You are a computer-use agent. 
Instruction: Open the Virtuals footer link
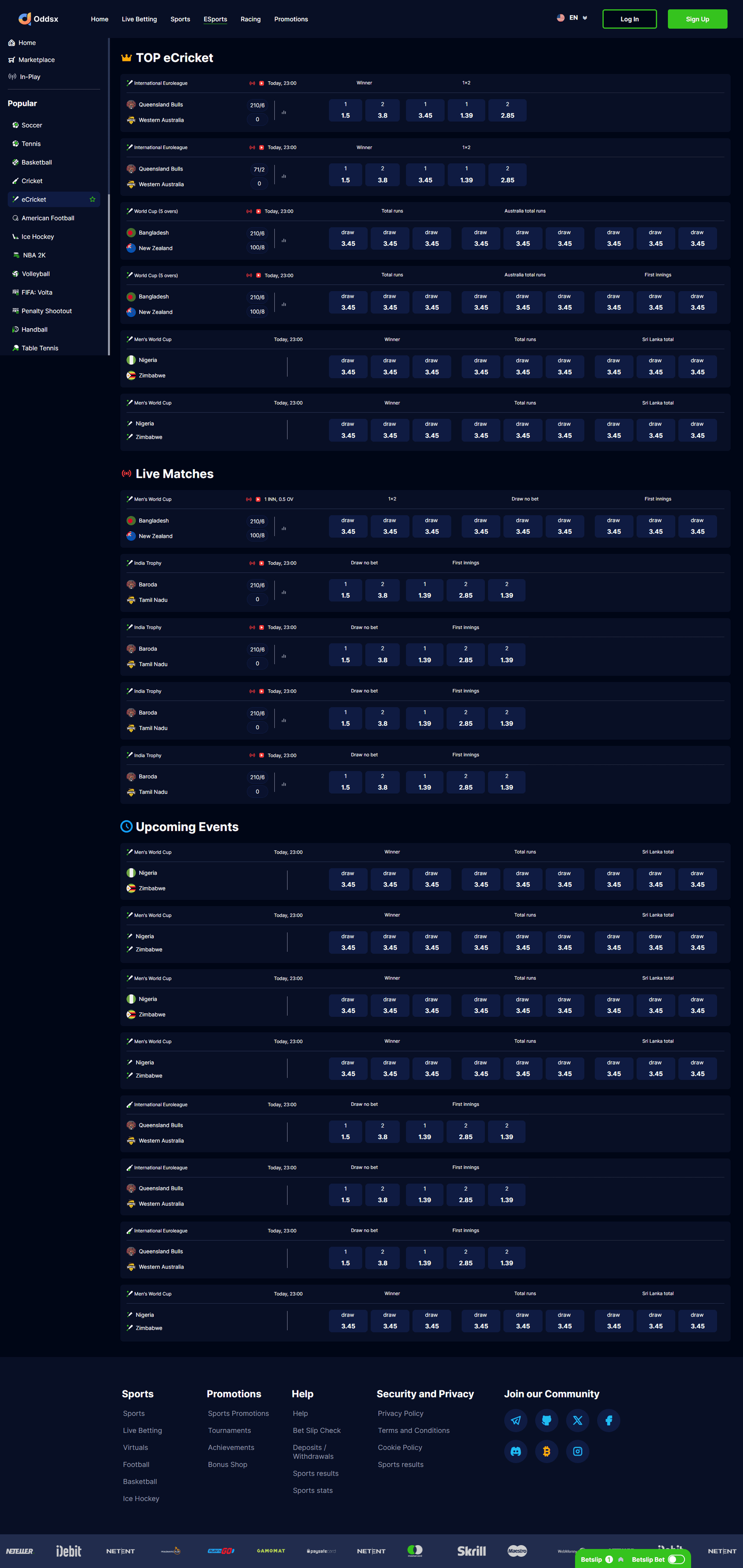136,1448
